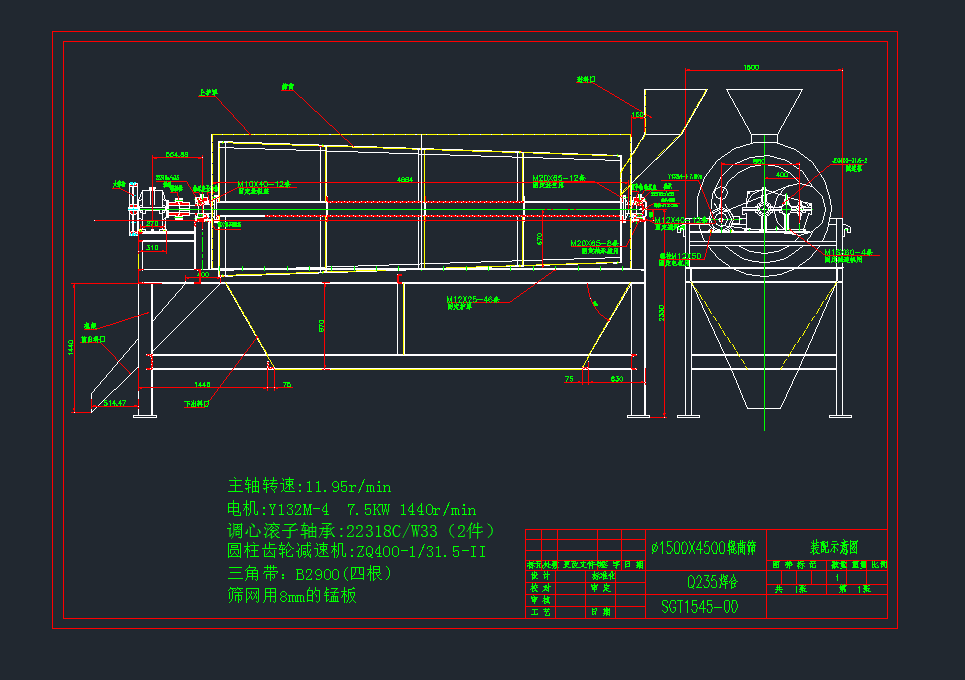
Task: Select the Q235焊合 material cell
Action: [x=706, y=580]
